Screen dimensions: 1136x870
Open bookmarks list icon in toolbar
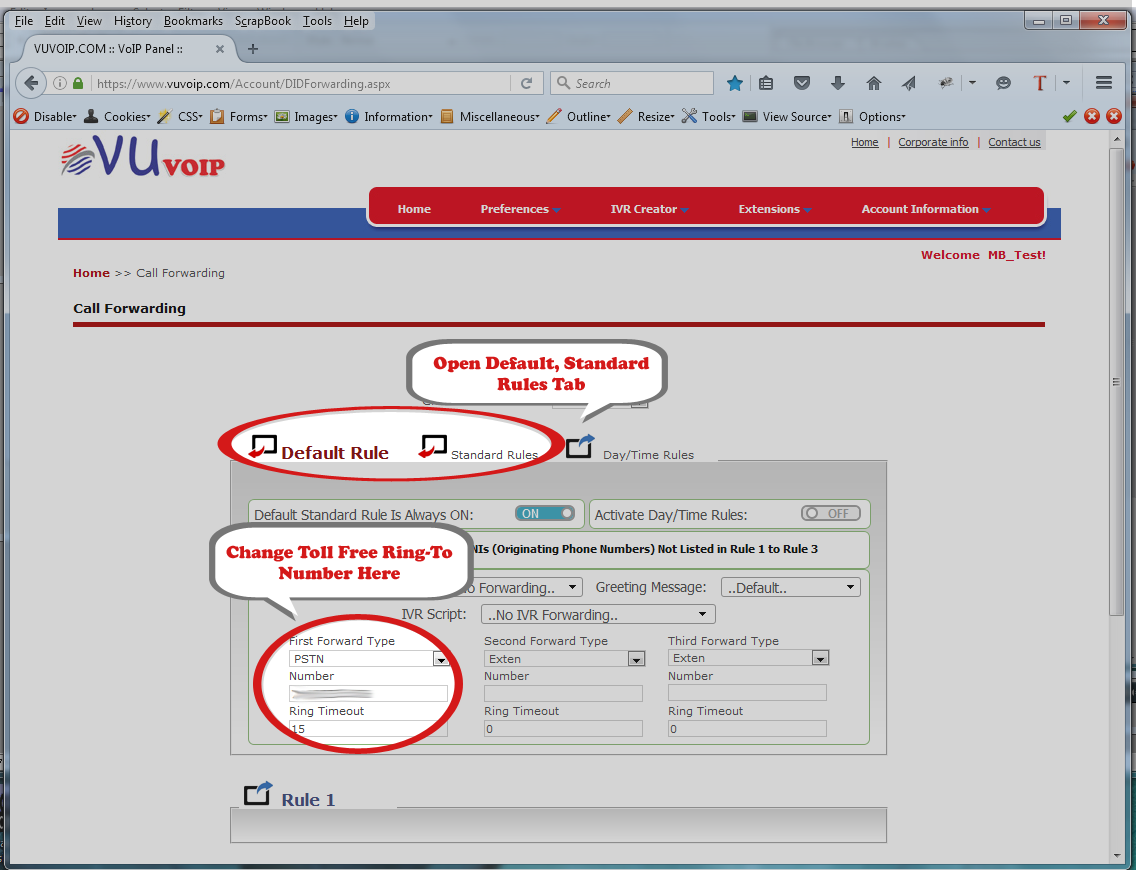pyautogui.click(x=766, y=83)
